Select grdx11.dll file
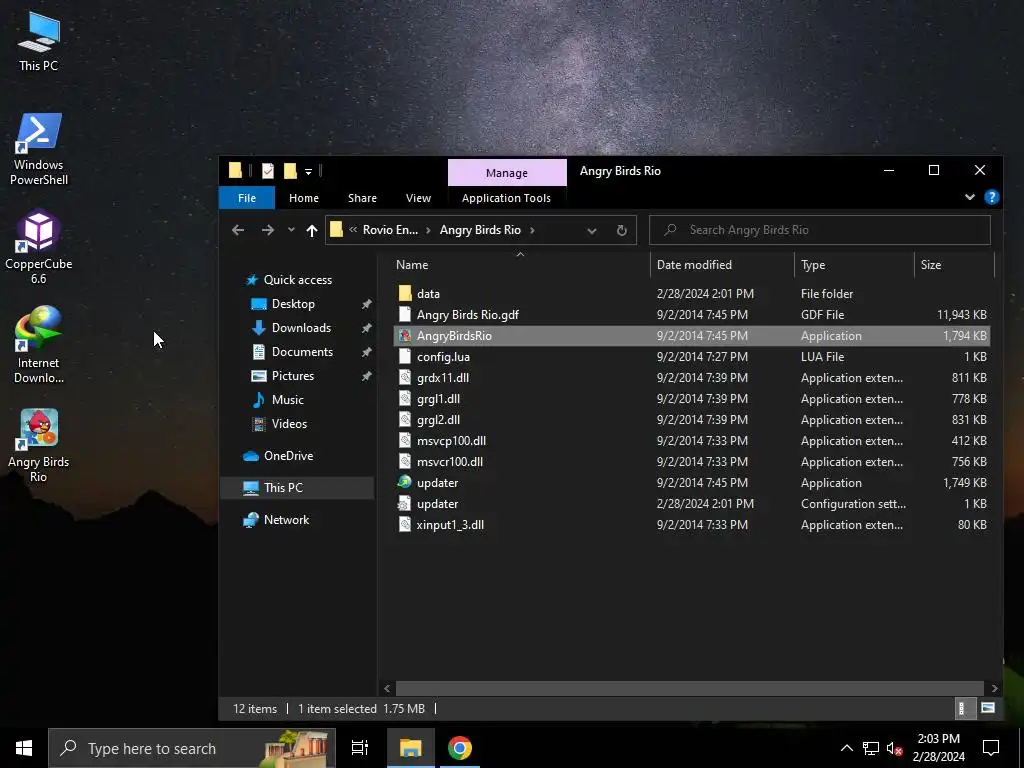 [x=692, y=377]
